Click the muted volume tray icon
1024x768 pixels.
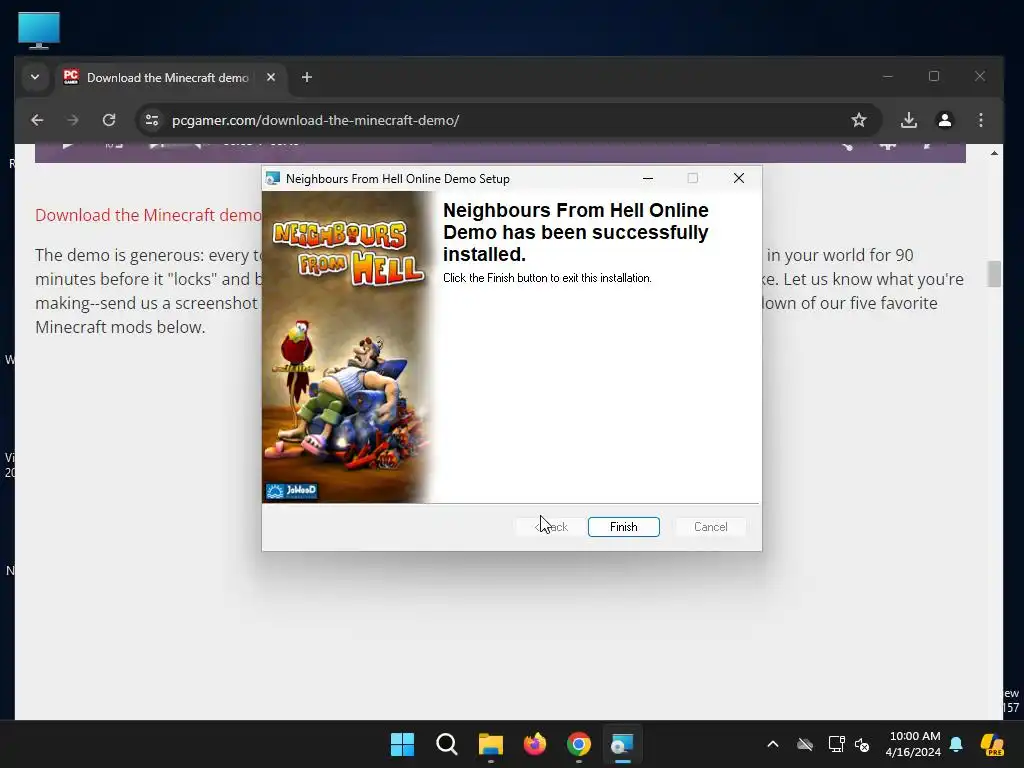pos(862,744)
